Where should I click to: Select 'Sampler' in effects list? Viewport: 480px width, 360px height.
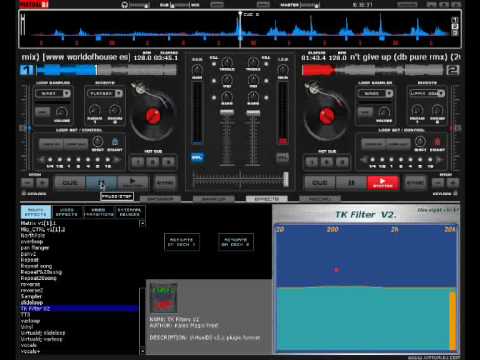click(31, 296)
